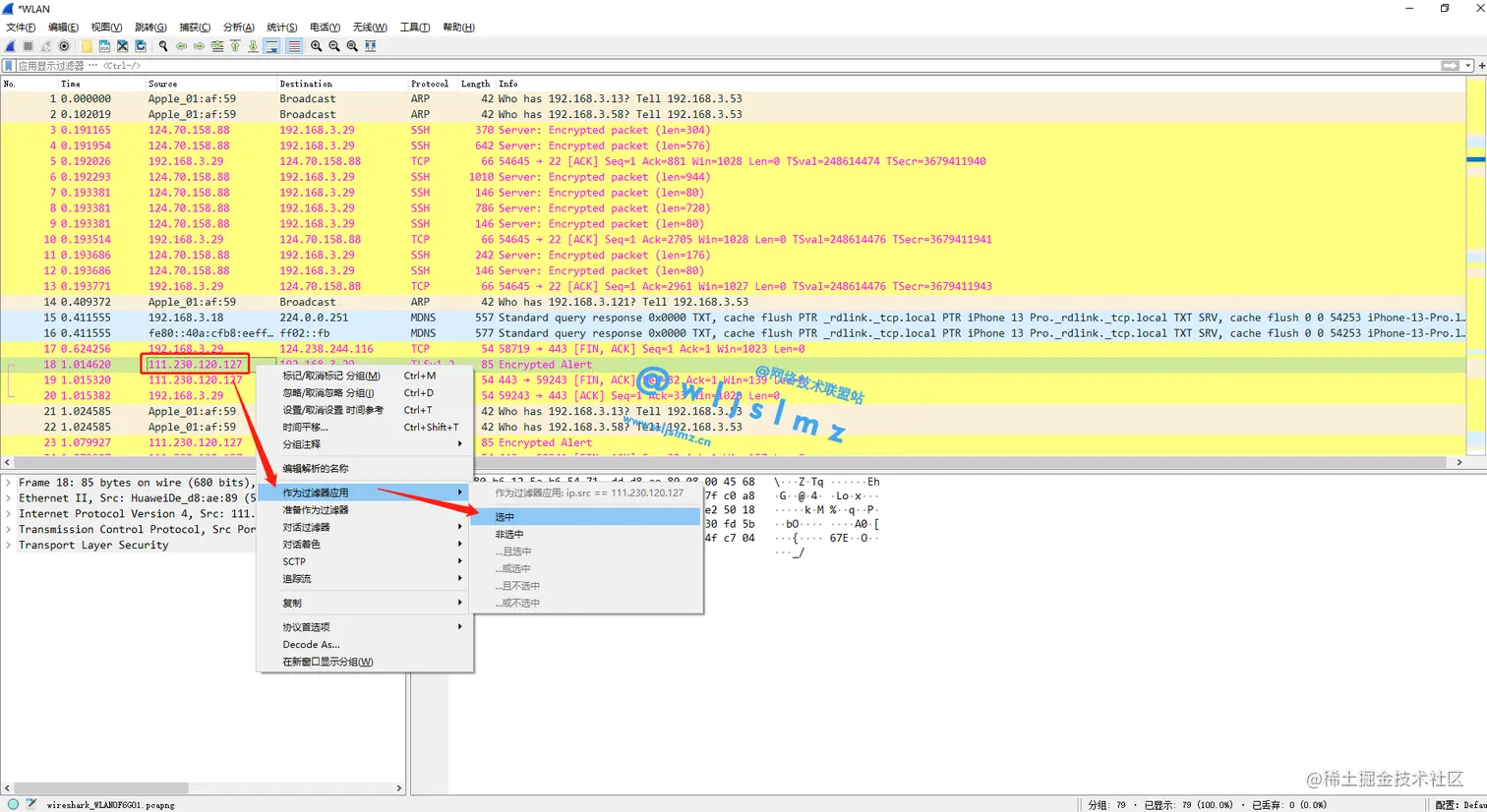The width and height of the screenshot is (1487, 812).
Task: Click the packet list horizontal scrollbar
Action: (733, 462)
